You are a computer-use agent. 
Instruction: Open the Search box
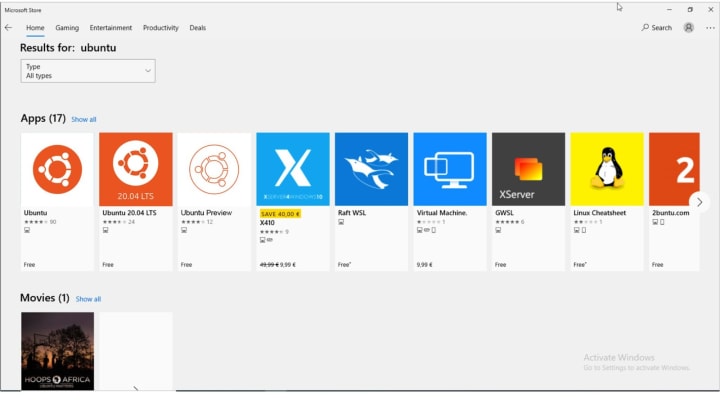click(x=657, y=28)
